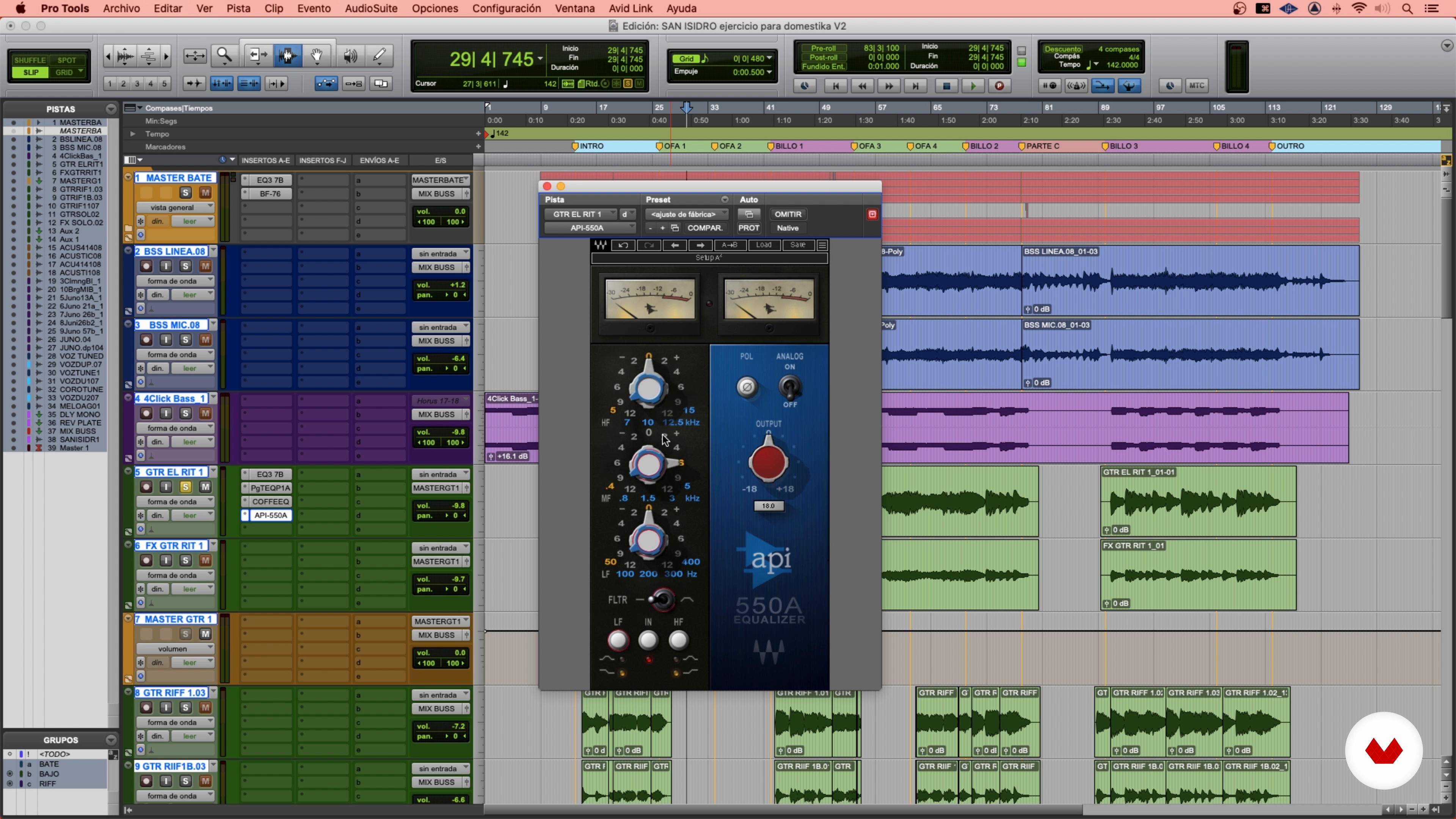Select the Pencil tool
The height and width of the screenshot is (819, 1456).
pyautogui.click(x=379, y=55)
